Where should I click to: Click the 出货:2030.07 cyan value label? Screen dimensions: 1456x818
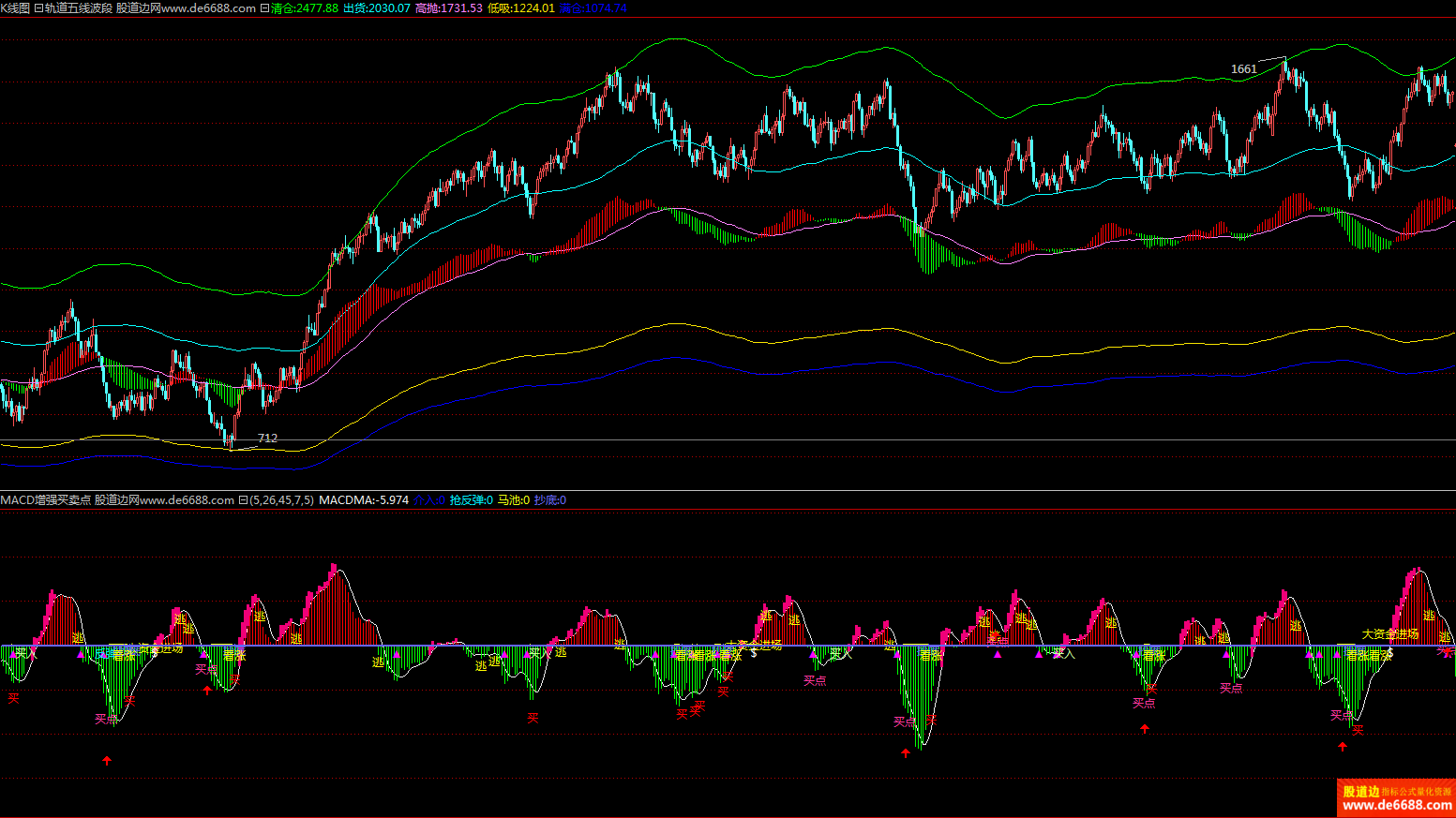(376, 8)
